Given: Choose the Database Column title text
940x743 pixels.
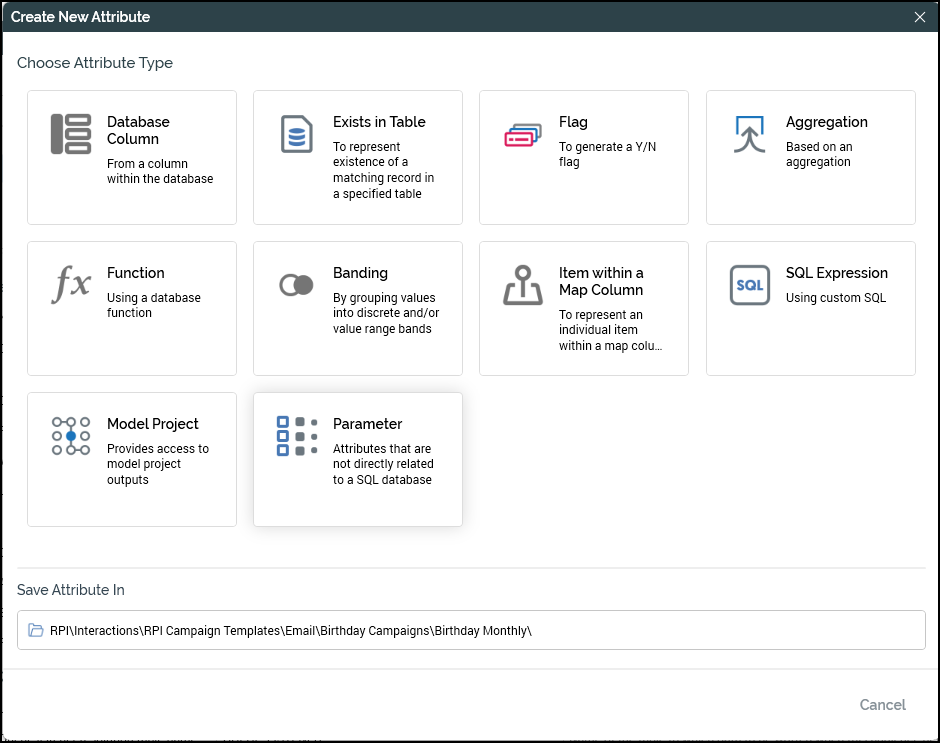Looking at the screenshot, I should tap(138, 130).
